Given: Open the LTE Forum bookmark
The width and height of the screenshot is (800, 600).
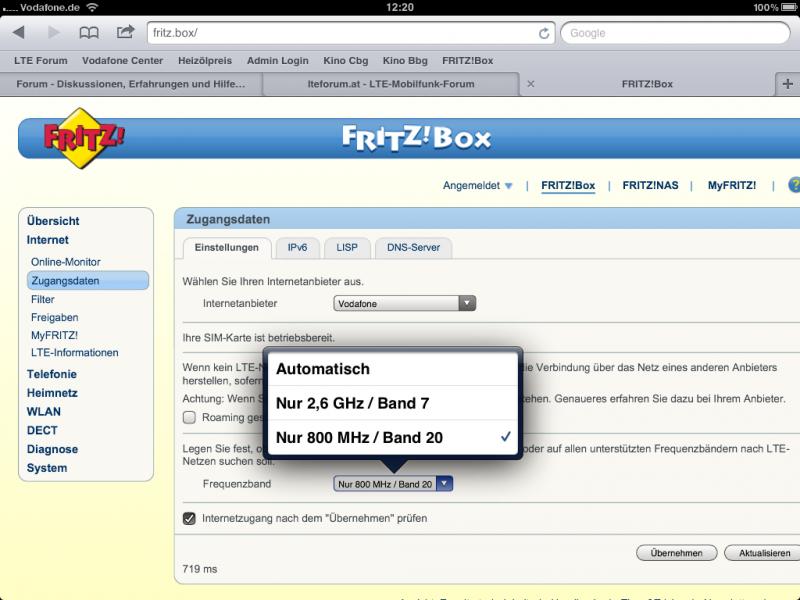Looking at the screenshot, I should click(41, 61).
